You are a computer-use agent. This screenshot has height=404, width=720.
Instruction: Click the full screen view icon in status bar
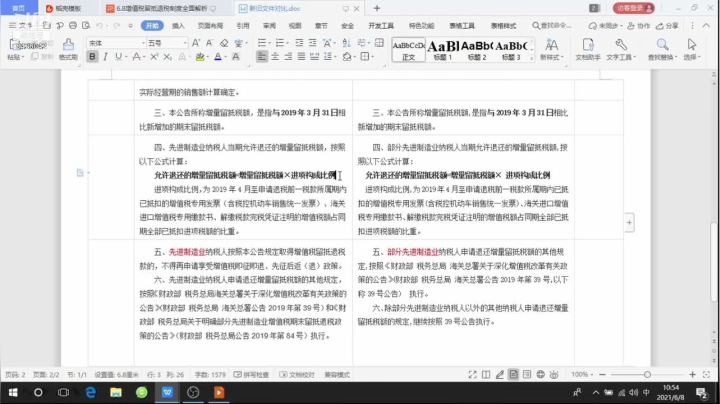[472, 375]
